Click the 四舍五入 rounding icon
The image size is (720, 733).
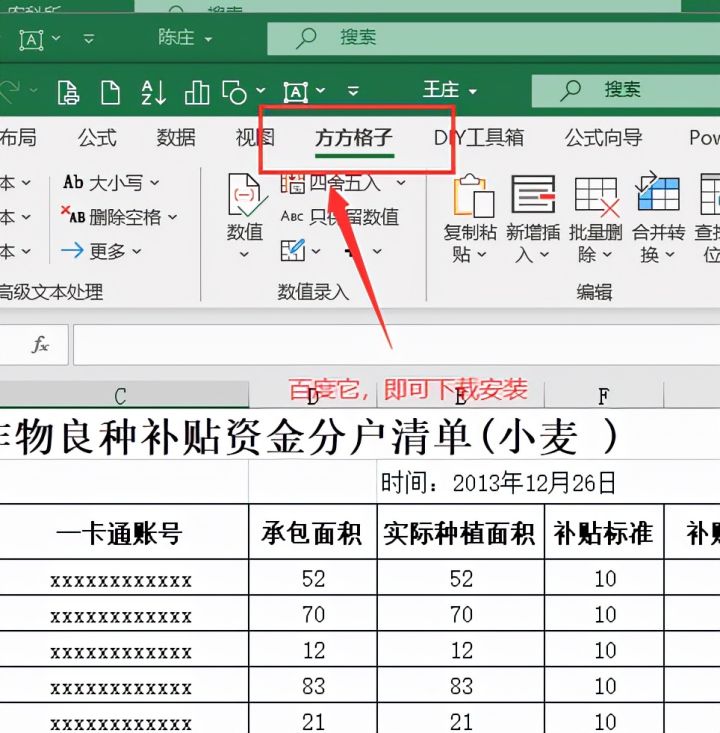(x=292, y=183)
